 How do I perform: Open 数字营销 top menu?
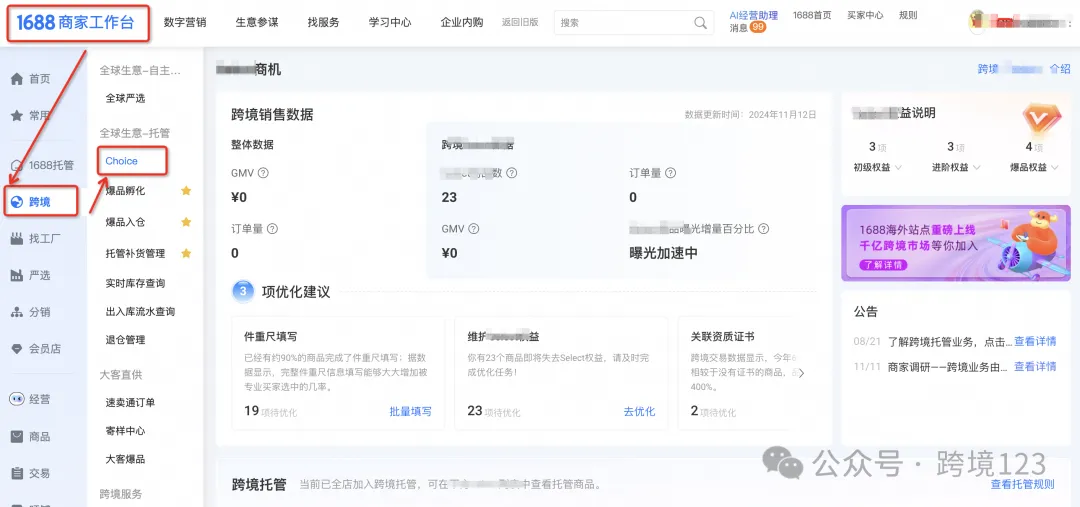[185, 22]
